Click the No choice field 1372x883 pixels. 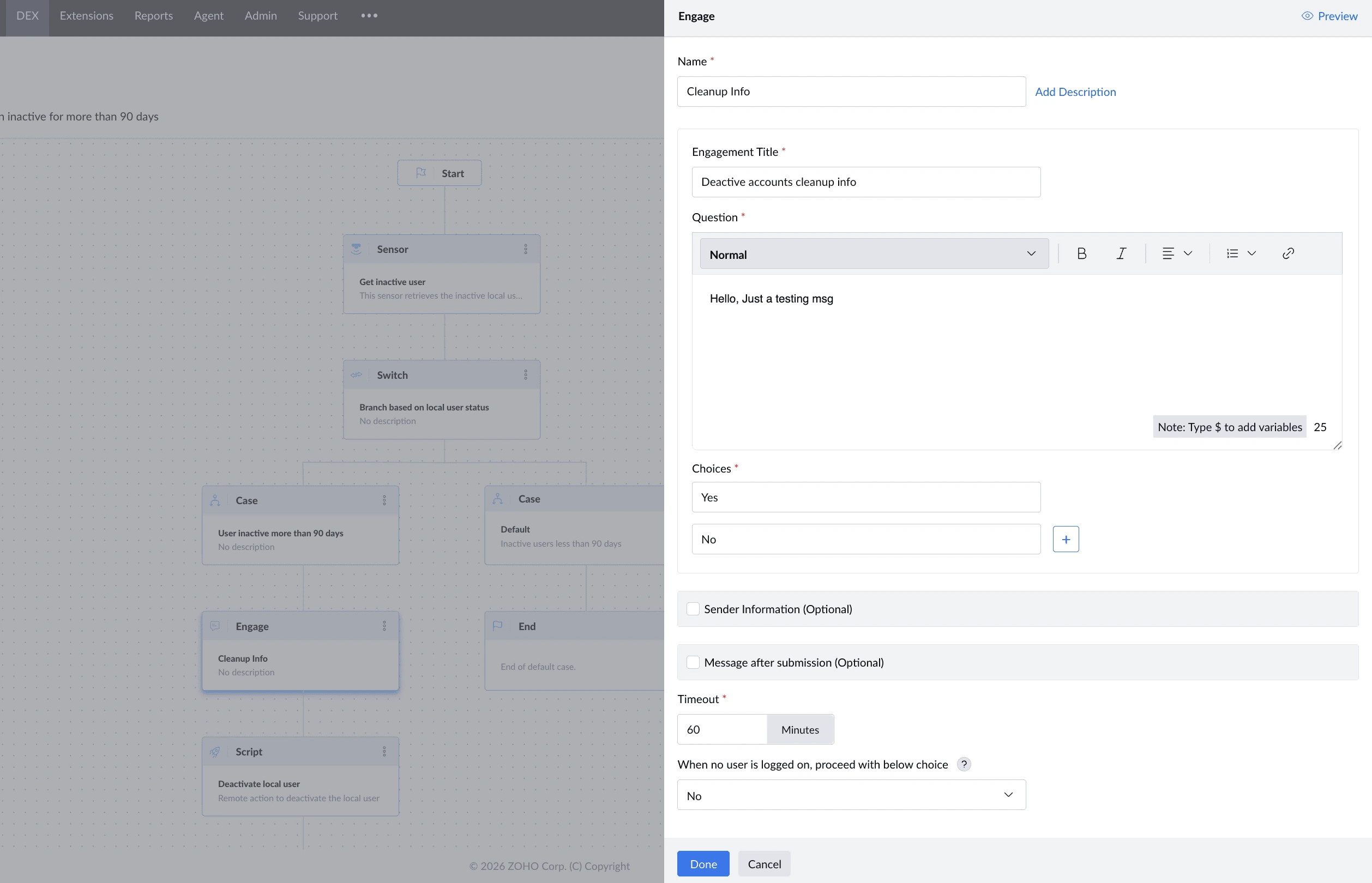coord(866,539)
